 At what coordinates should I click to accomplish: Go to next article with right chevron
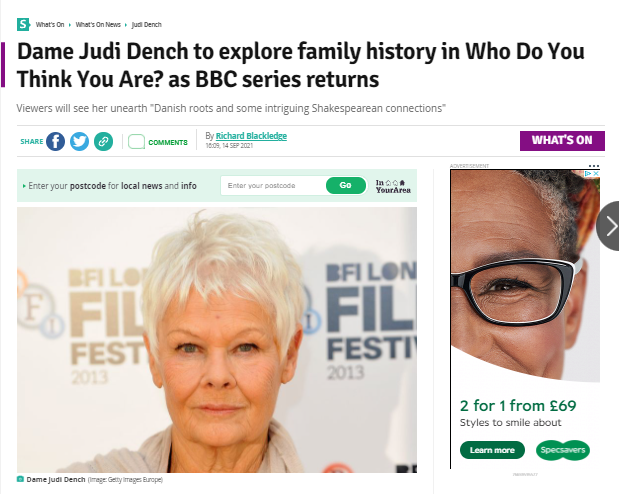pyautogui.click(x=609, y=226)
